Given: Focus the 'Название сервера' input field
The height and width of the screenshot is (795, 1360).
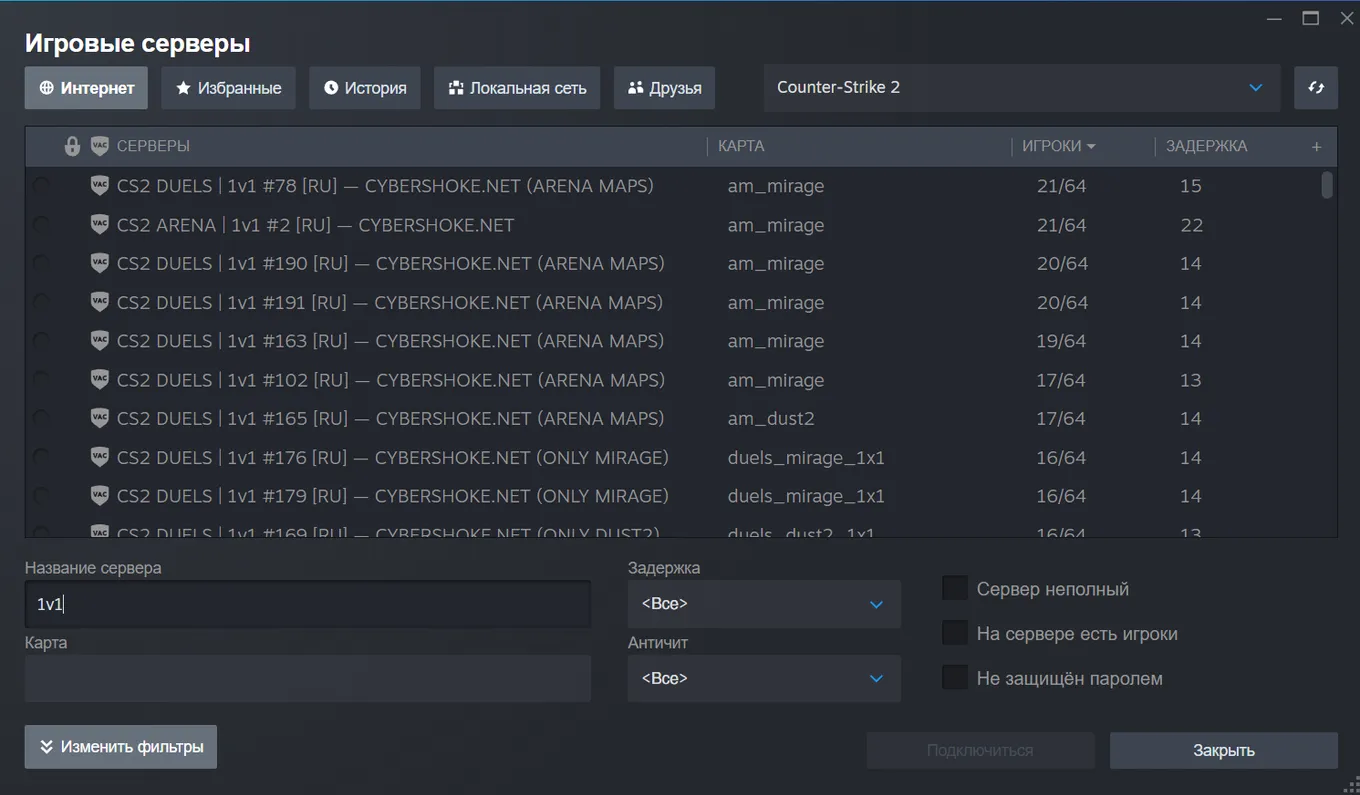Looking at the screenshot, I should 308,604.
